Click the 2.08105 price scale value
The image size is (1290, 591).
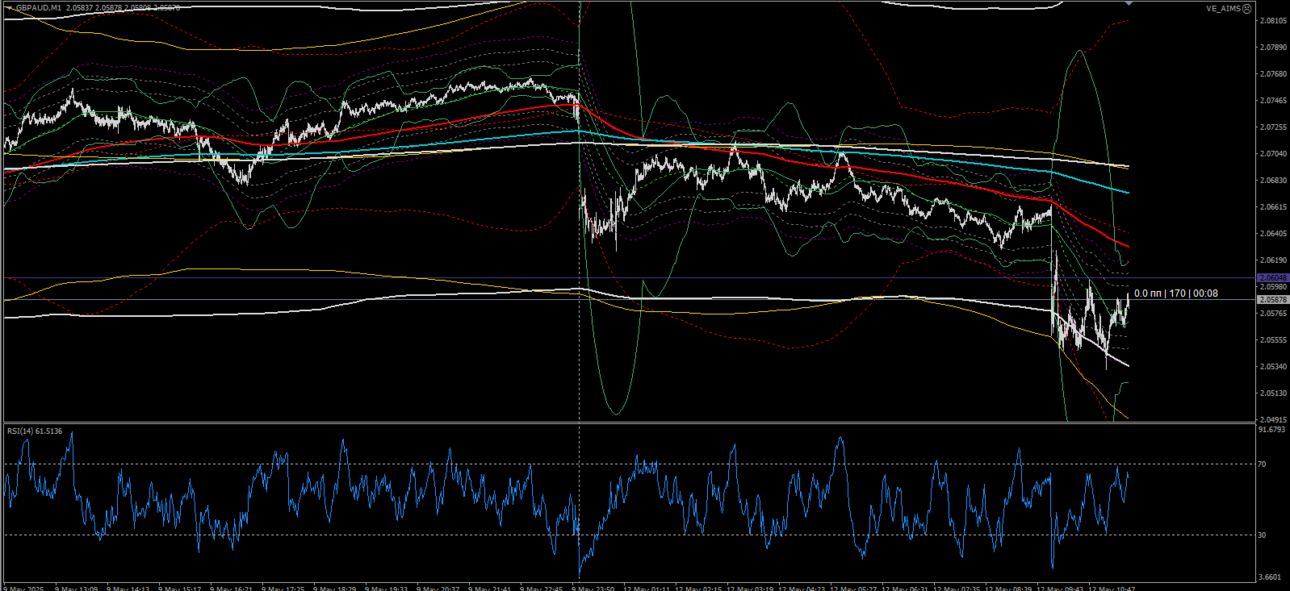tap(1273, 20)
